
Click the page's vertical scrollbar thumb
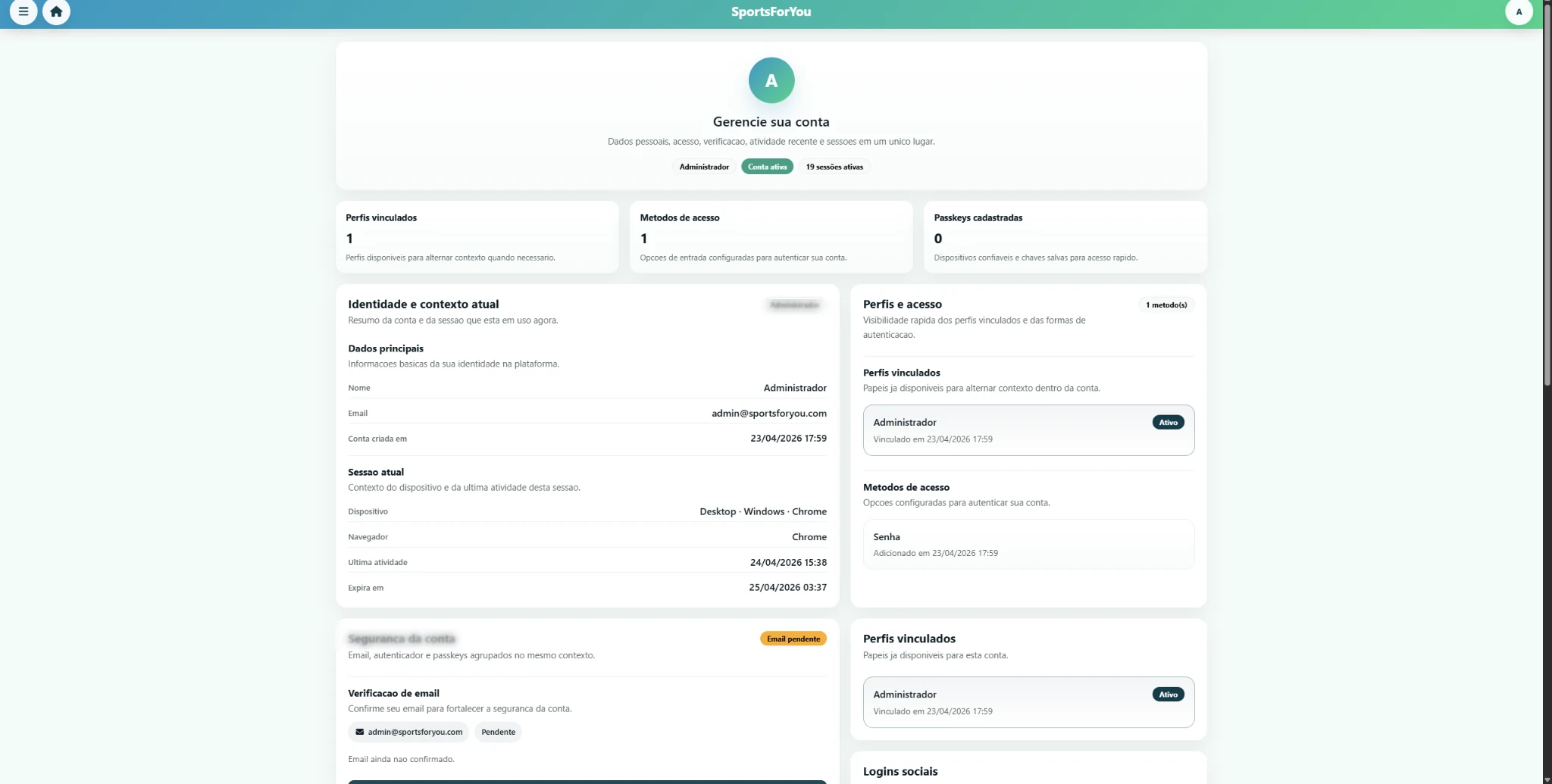1547,197
